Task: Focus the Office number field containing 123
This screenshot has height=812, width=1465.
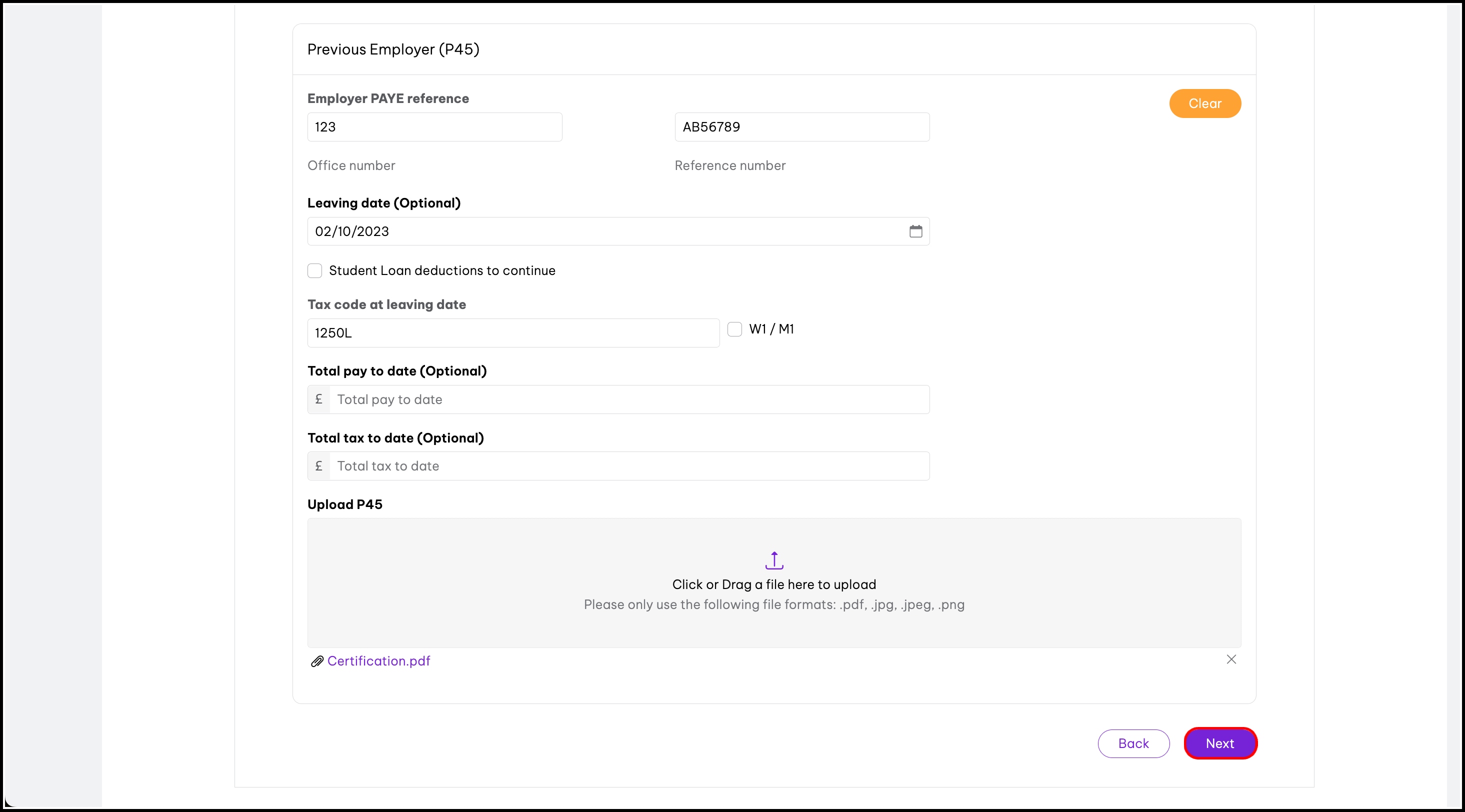Action: pyautogui.click(x=434, y=127)
